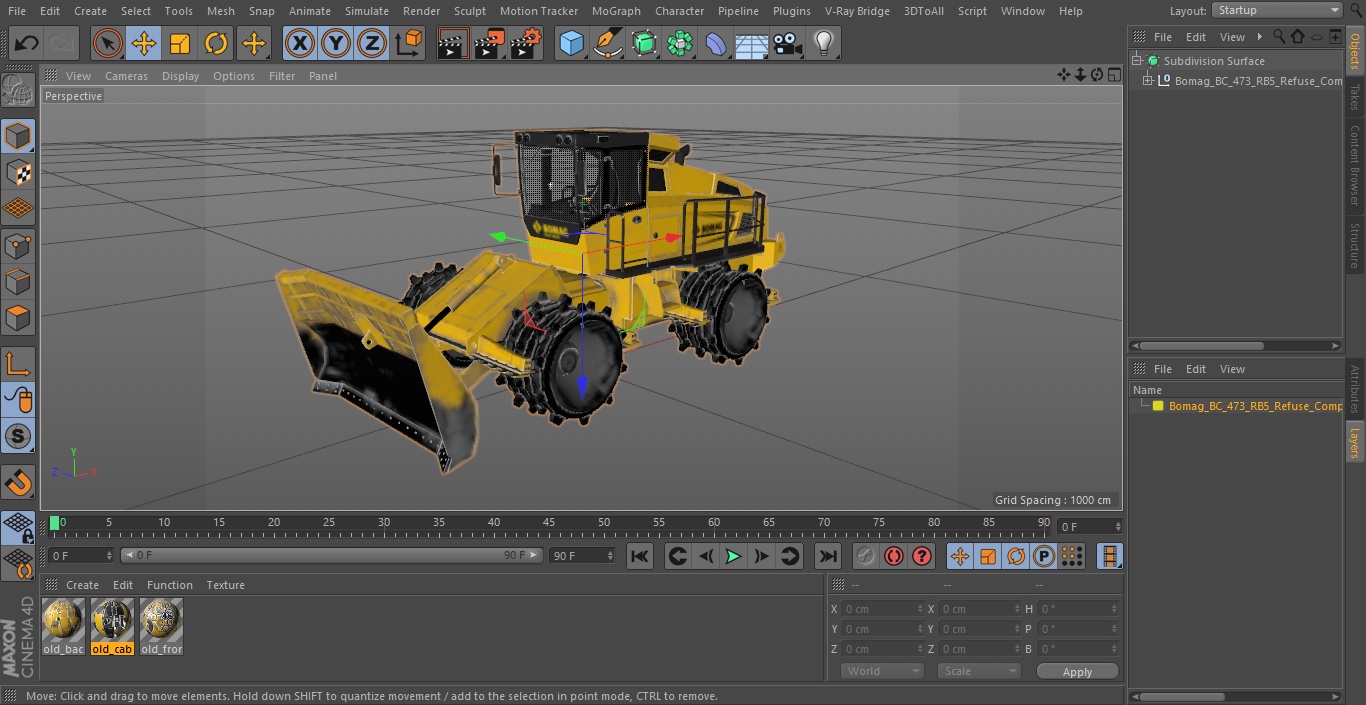
Task: Add a light object
Action: pos(824,43)
